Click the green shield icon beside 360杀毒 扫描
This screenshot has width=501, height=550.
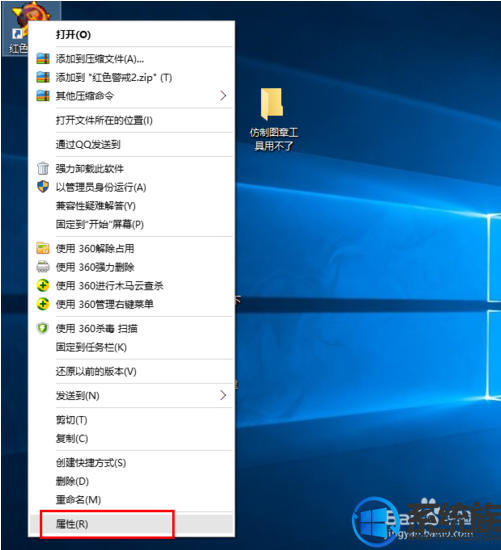[x=43, y=328]
